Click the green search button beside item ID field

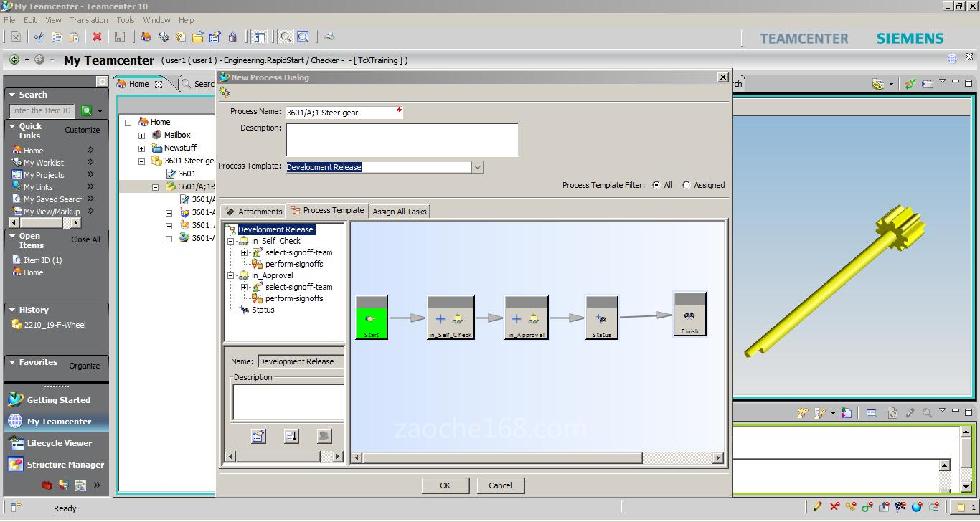coord(87,111)
